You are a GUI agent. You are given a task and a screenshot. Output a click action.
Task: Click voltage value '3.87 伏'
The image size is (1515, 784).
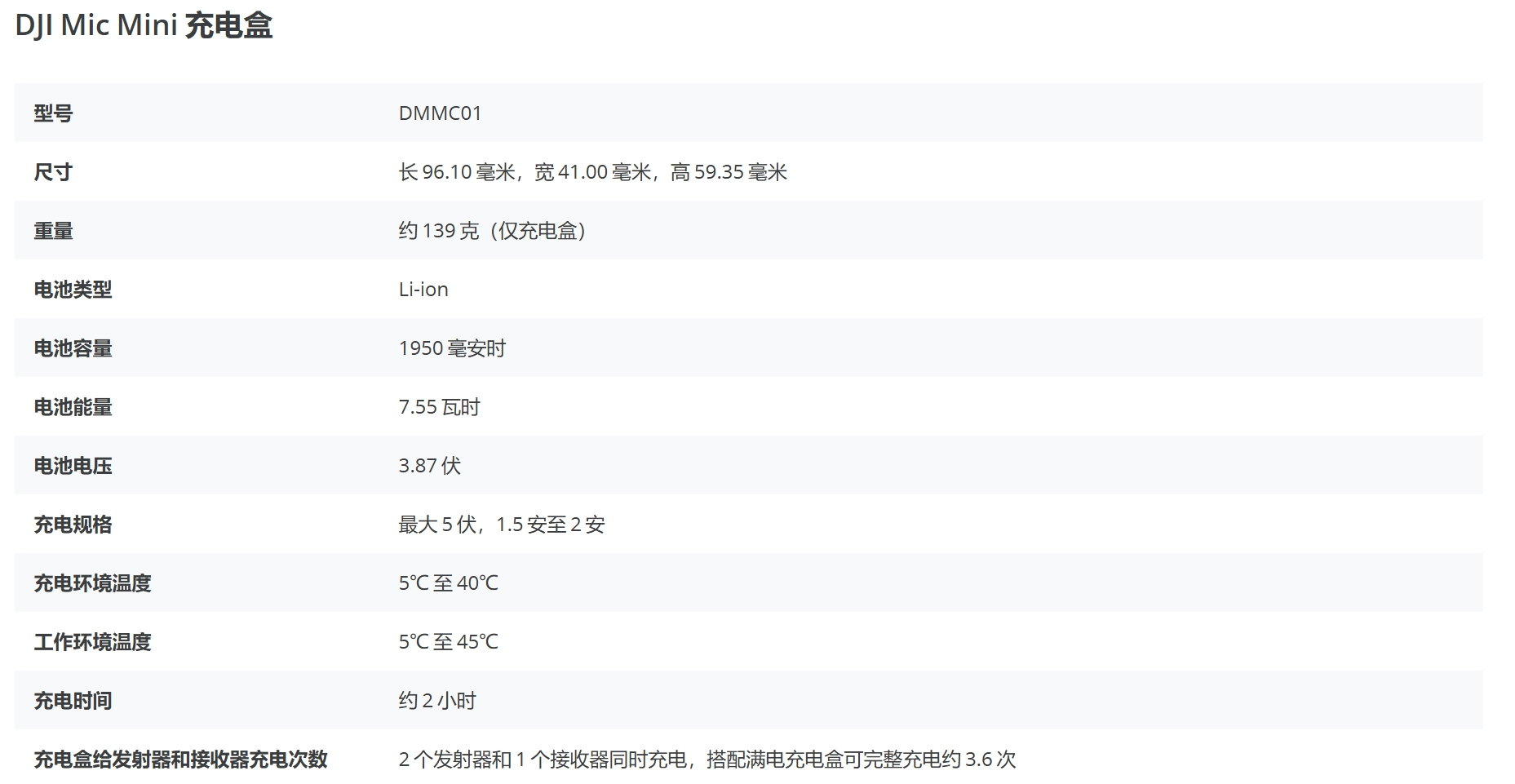(429, 466)
